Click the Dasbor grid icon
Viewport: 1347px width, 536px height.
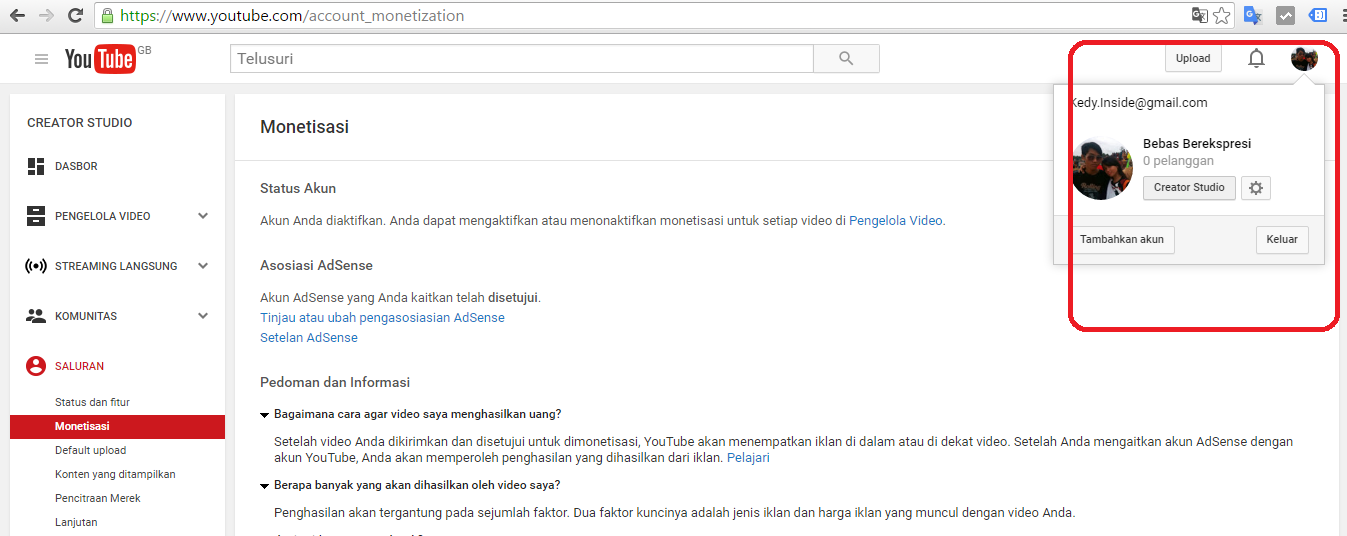coord(36,166)
